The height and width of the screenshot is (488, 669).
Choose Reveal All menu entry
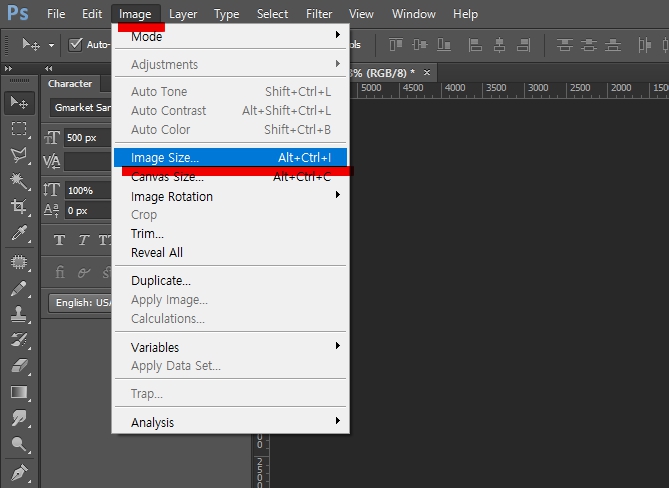(x=230, y=253)
